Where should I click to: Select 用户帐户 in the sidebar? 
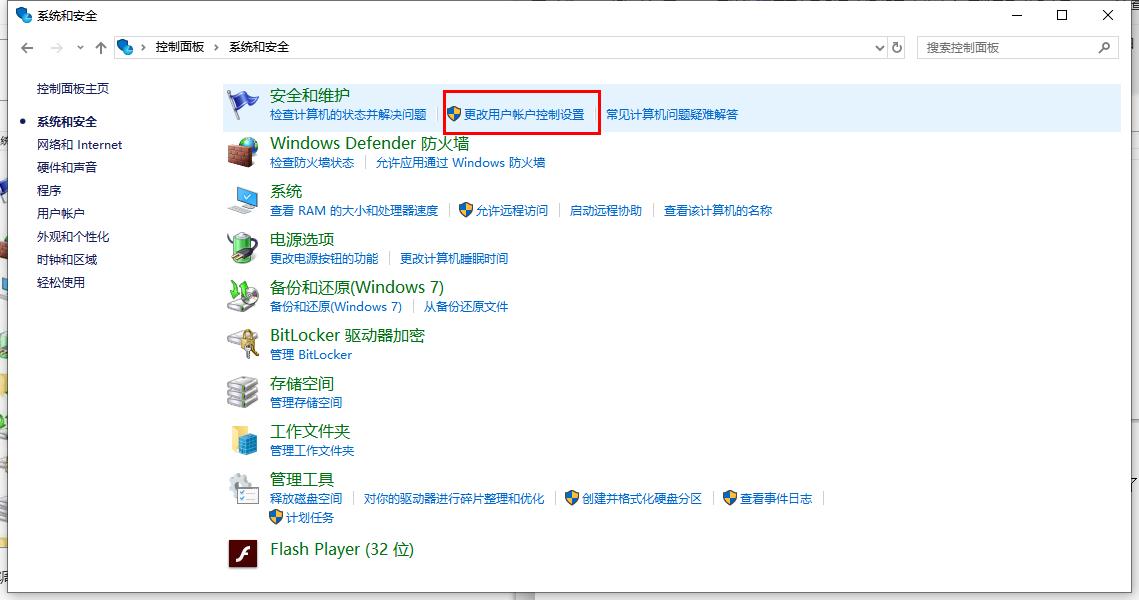click(60, 214)
